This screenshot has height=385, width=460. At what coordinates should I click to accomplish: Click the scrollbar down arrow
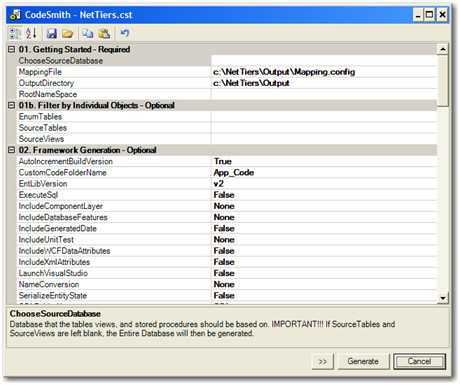(x=443, y=298)
